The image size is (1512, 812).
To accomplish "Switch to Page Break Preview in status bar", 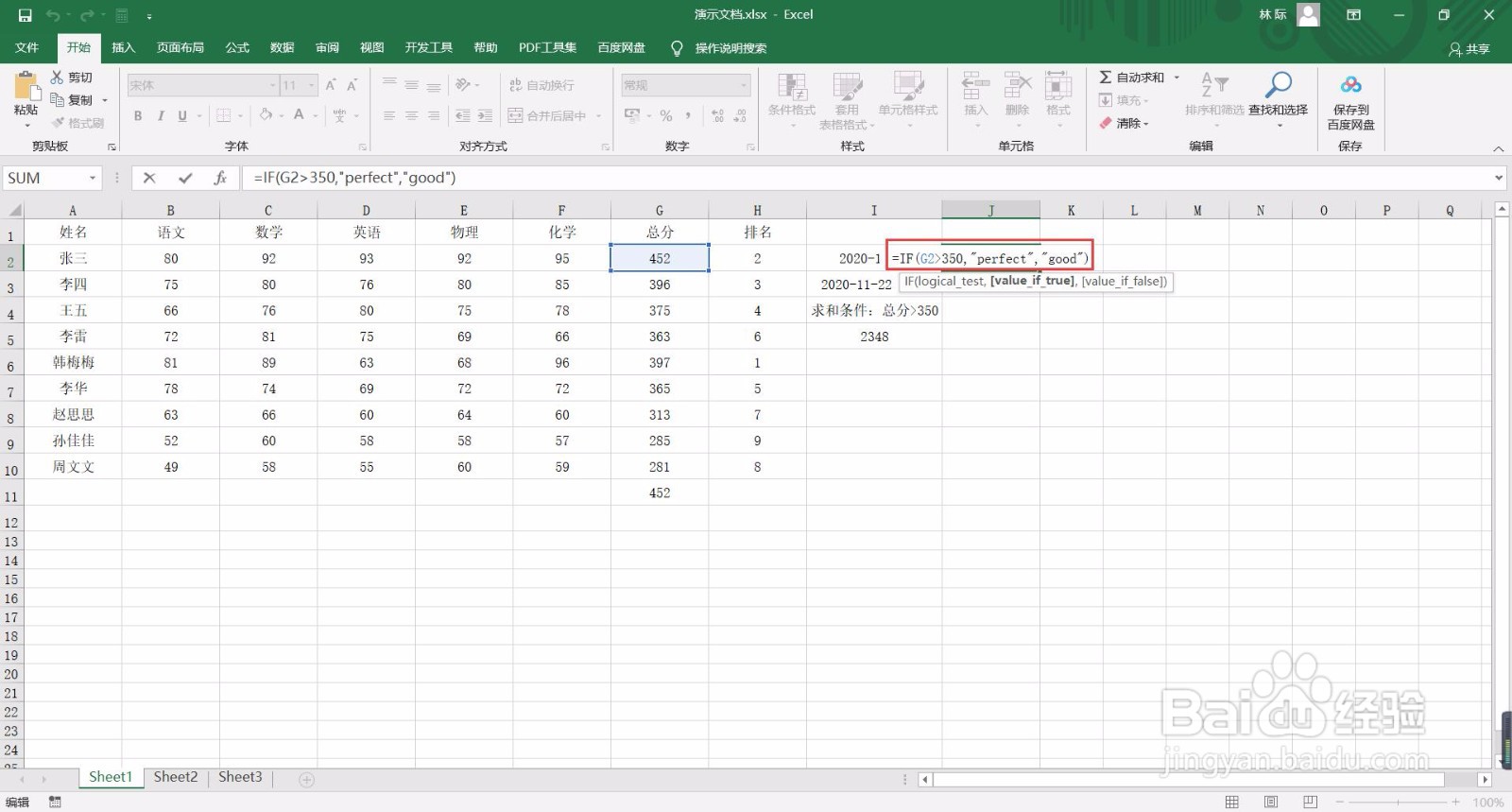I will click(1310, 802).
